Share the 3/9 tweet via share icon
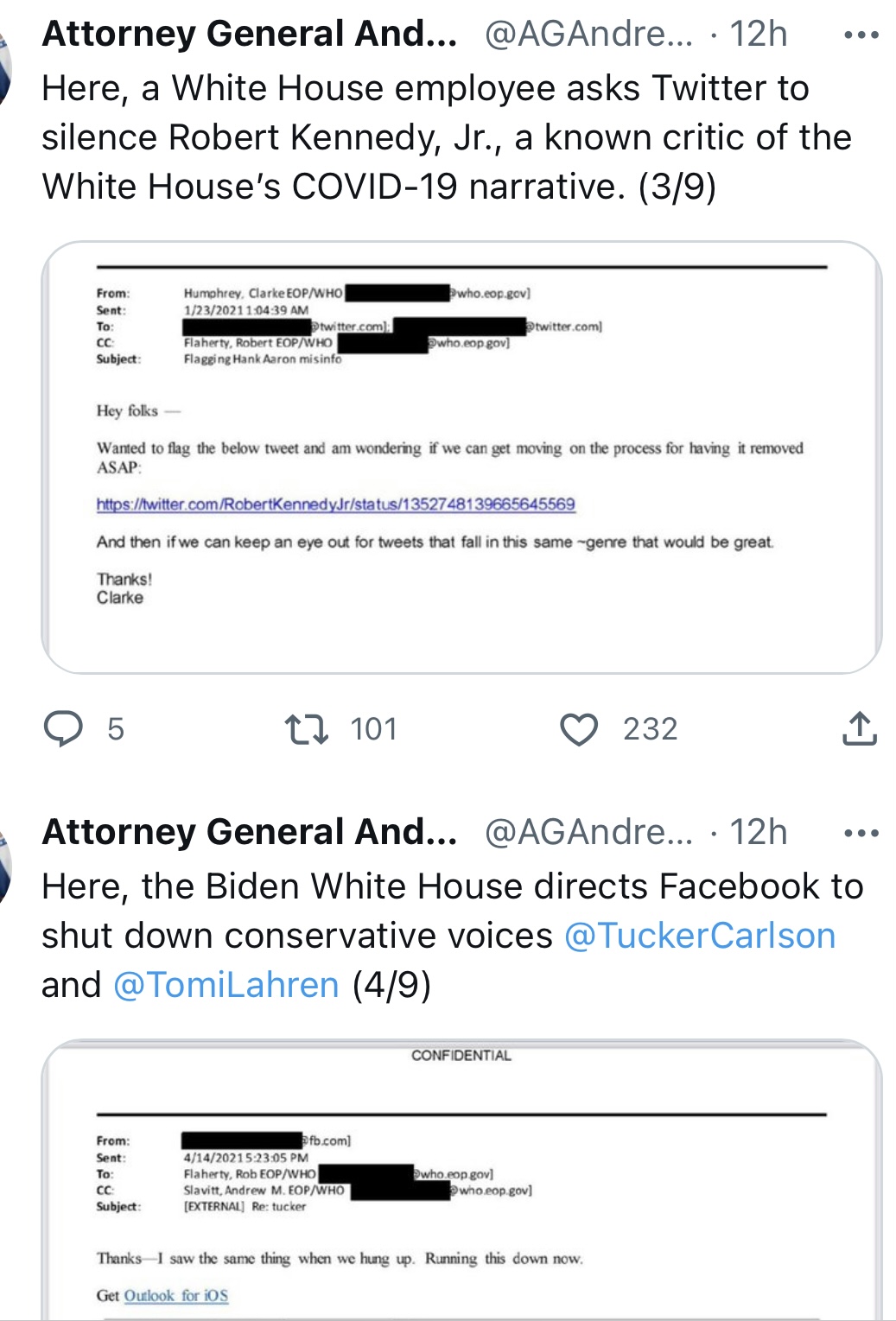 coord(859,728)
